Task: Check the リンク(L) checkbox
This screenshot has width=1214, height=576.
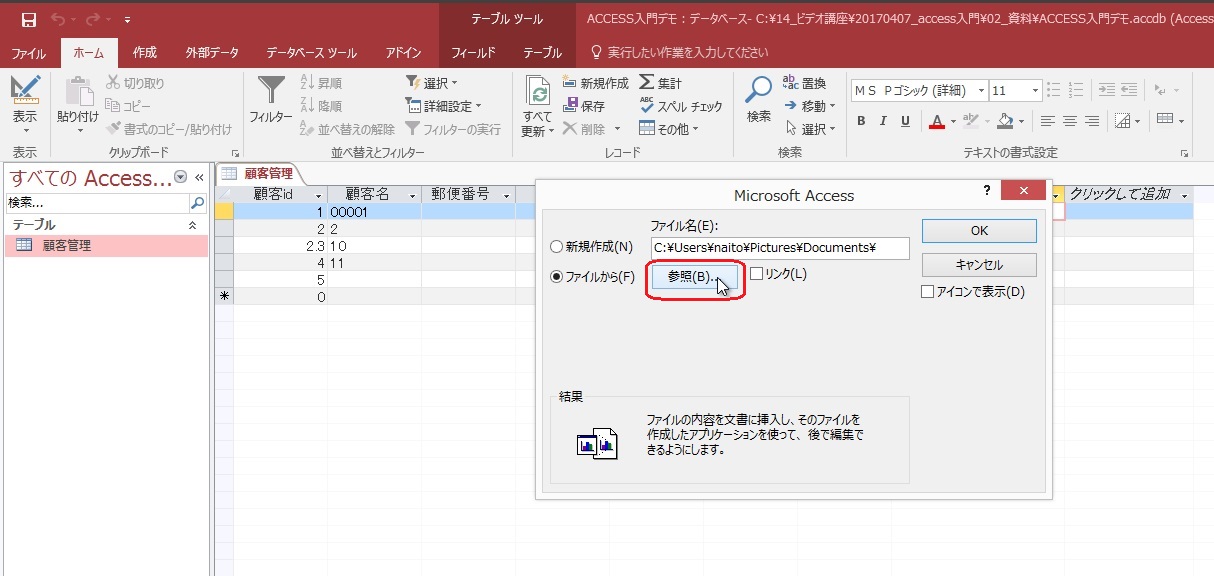Action: (756, 274)
